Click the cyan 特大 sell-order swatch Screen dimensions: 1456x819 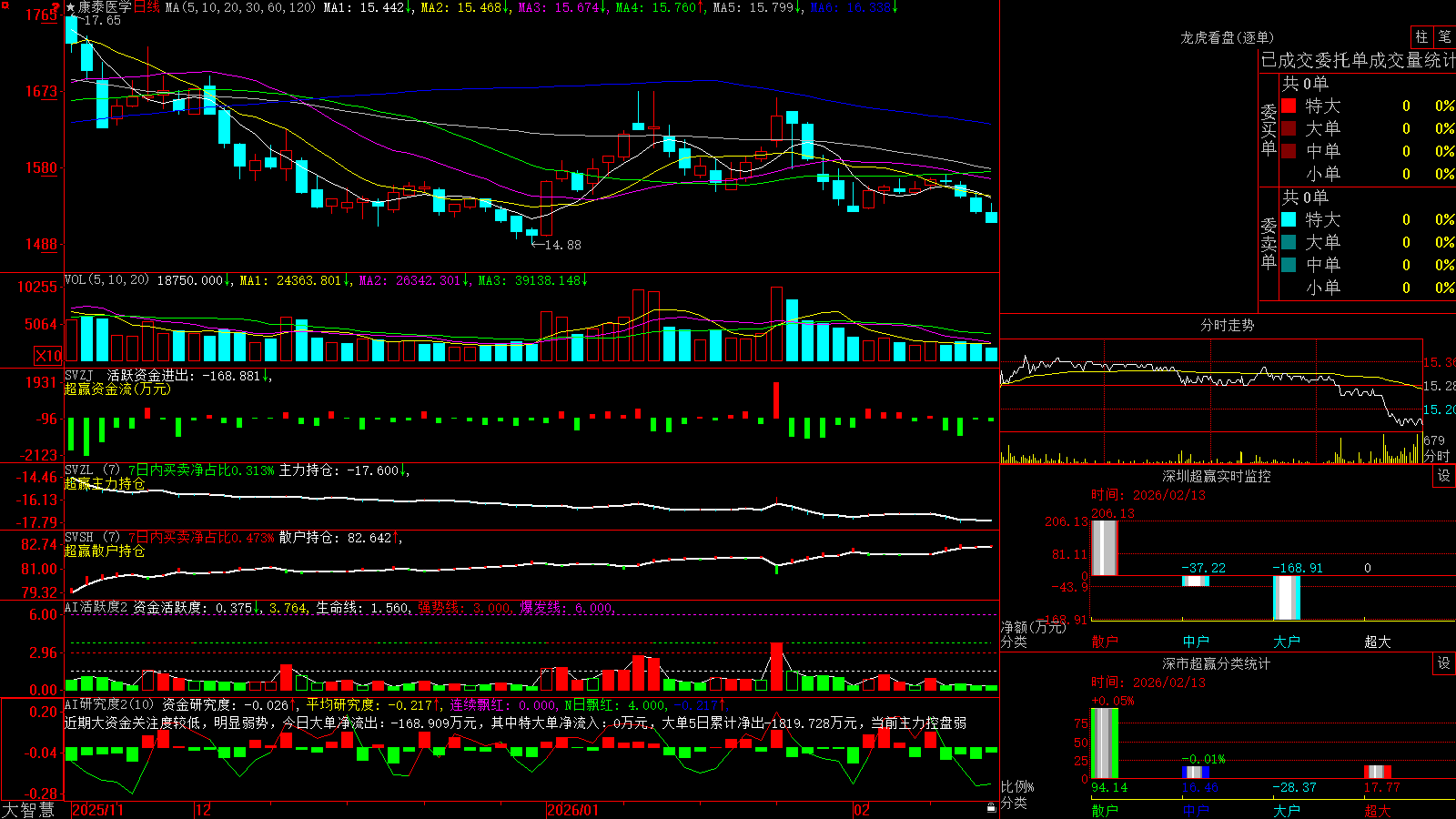[1289, 219]
